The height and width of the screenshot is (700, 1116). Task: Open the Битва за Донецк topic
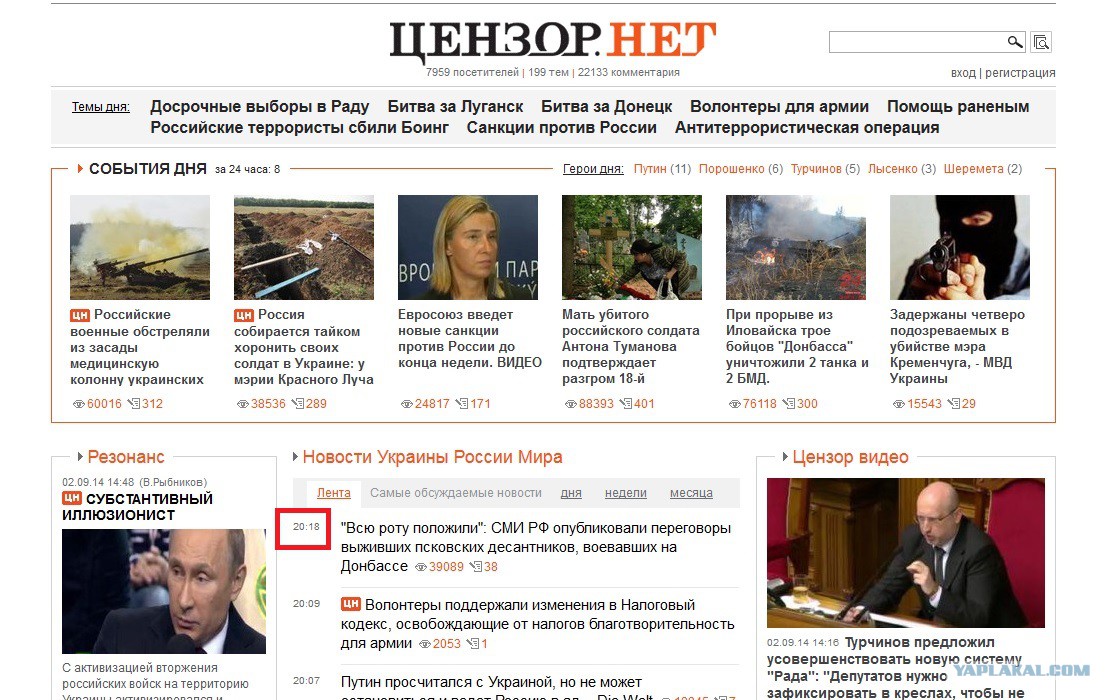pyautogui.click(x=606, y=106)
